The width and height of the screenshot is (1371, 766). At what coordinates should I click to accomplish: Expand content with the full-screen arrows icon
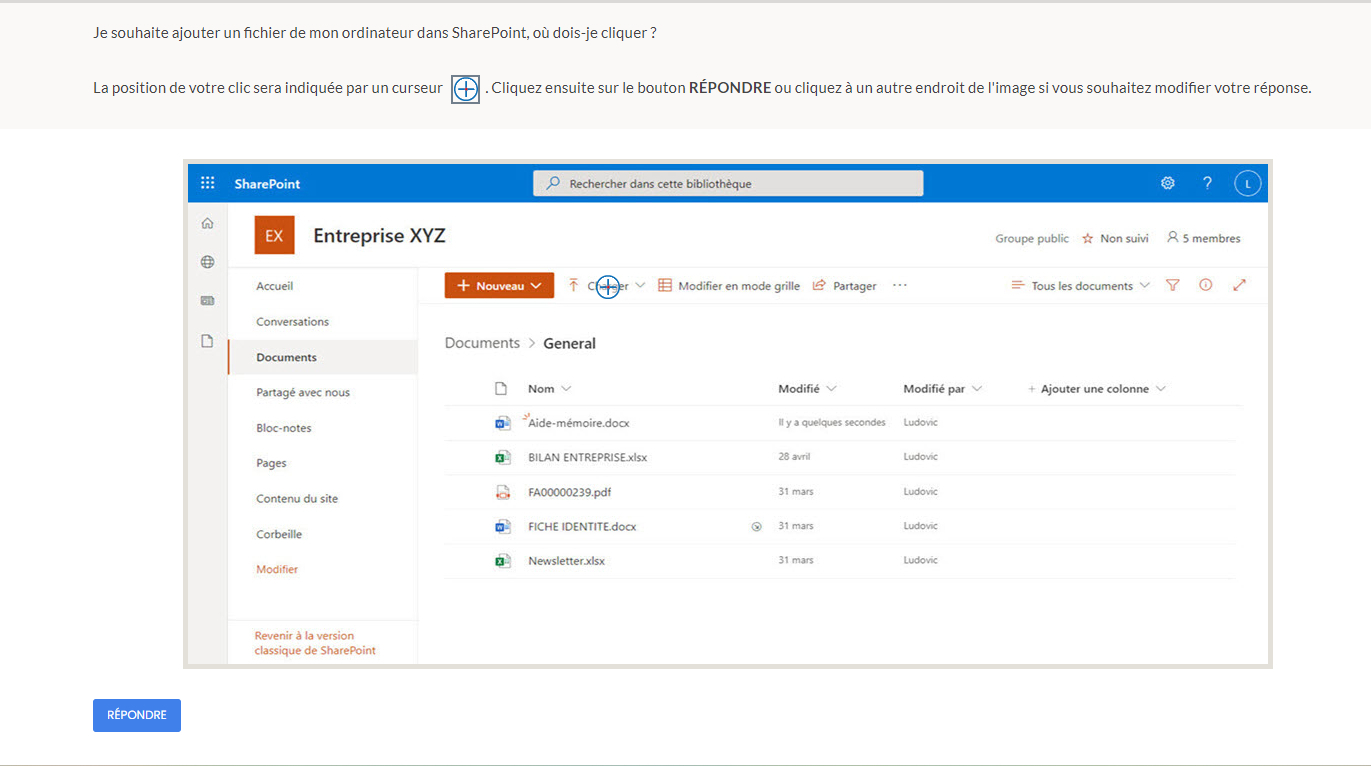1239,285
